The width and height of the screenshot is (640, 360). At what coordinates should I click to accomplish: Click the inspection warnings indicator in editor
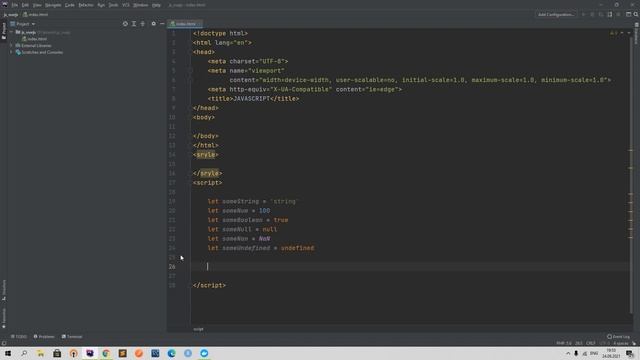pyautogui.click(x=613, y=33)
